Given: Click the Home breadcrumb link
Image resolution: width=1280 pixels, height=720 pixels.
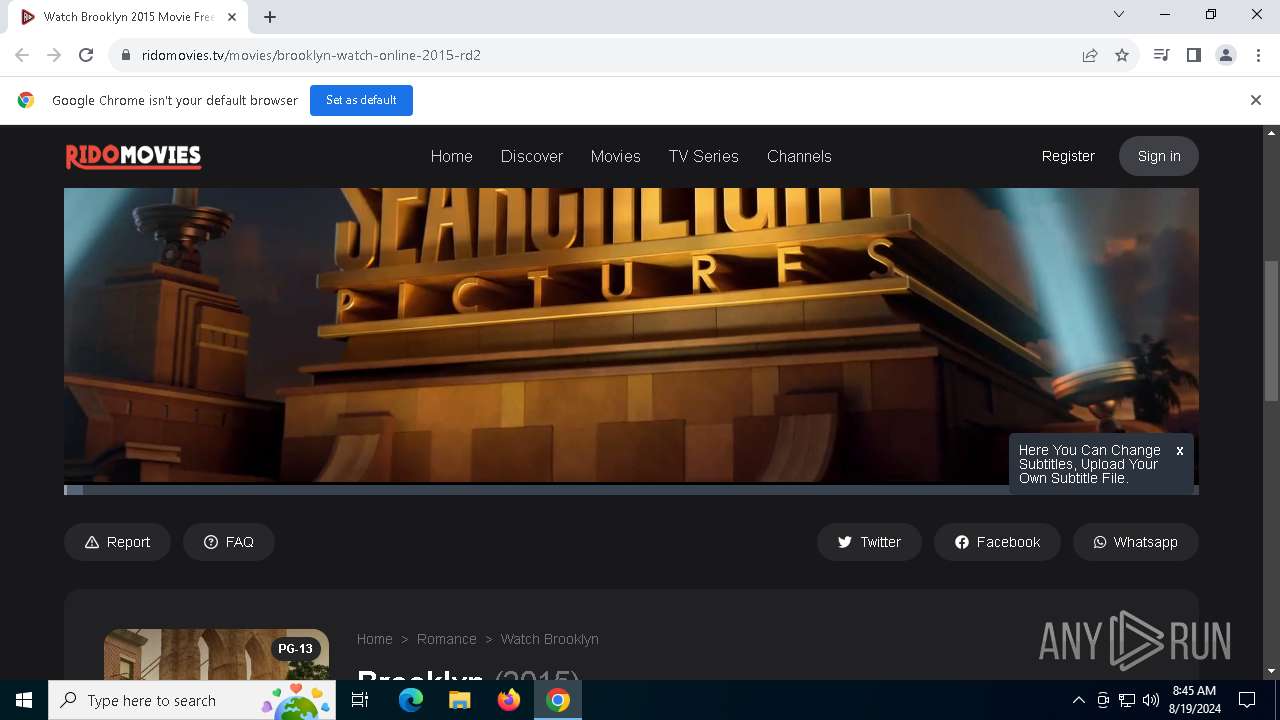Looking at the screenshot, I should click(x=374, y=639).
